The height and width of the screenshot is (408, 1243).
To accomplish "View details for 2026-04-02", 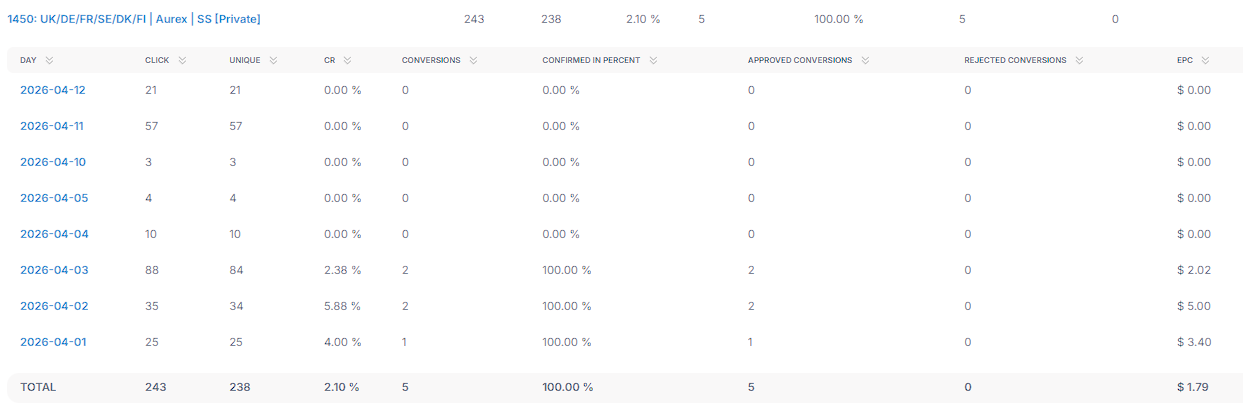I will tap(54, 306).
